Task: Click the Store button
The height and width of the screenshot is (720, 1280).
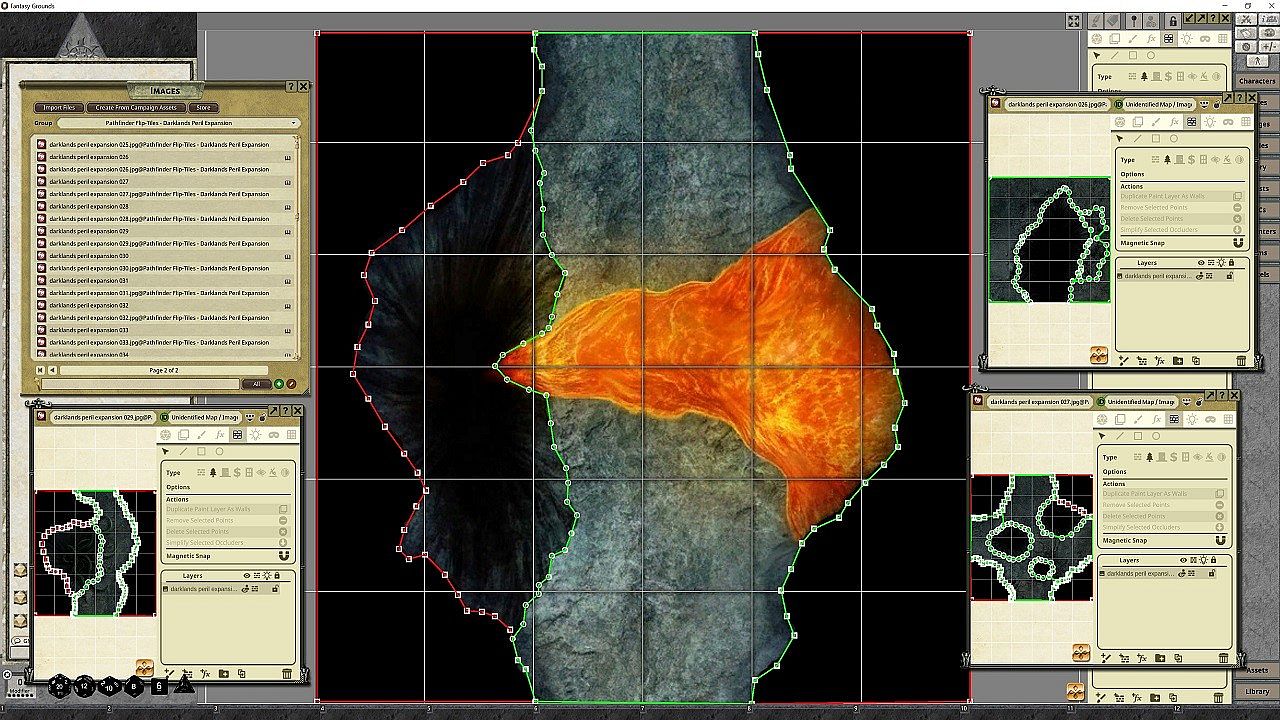Action: coord(203,107)
